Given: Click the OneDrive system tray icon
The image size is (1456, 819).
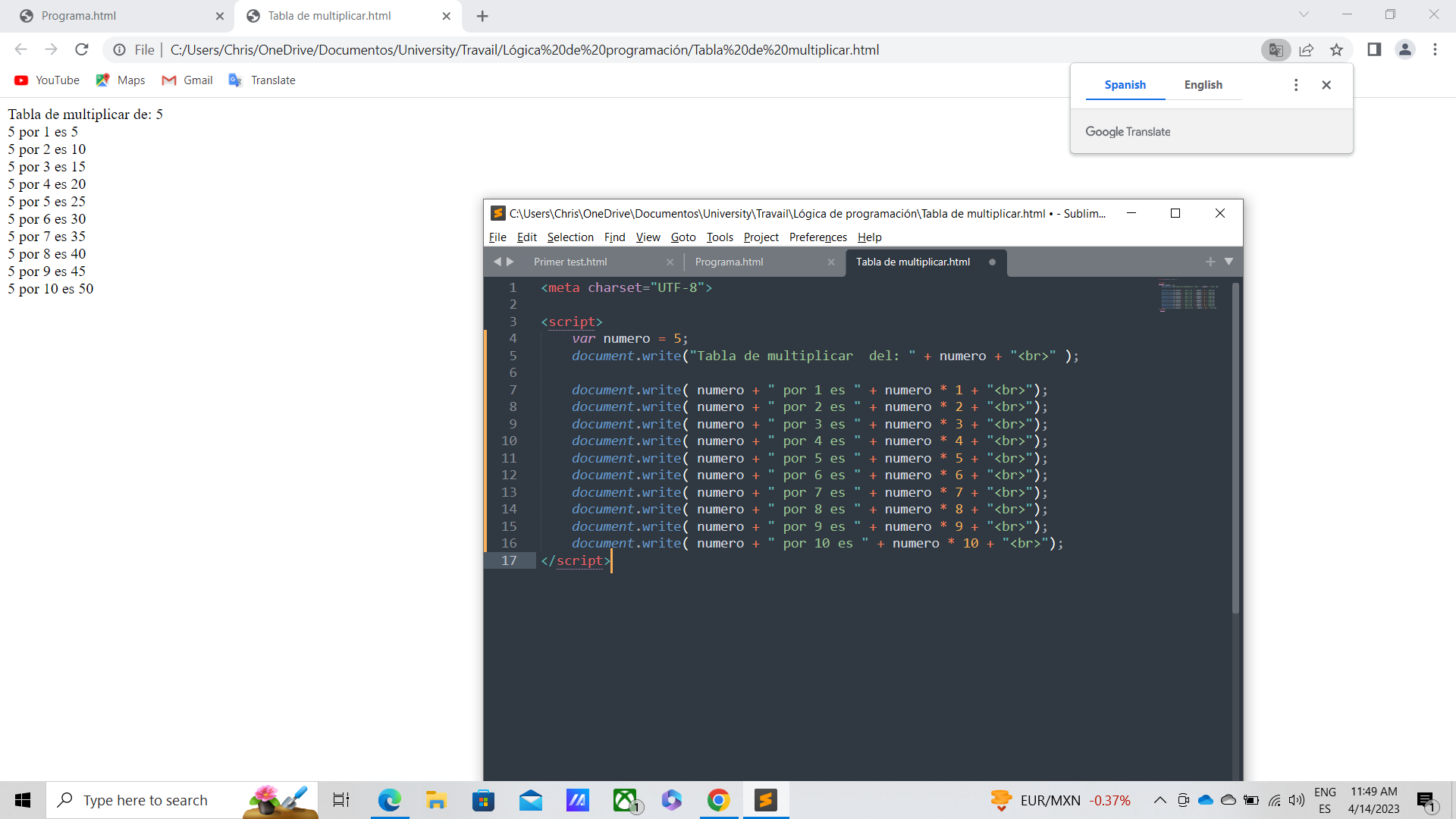Looking at the screenshot, I should click(x=1206, y=799).
